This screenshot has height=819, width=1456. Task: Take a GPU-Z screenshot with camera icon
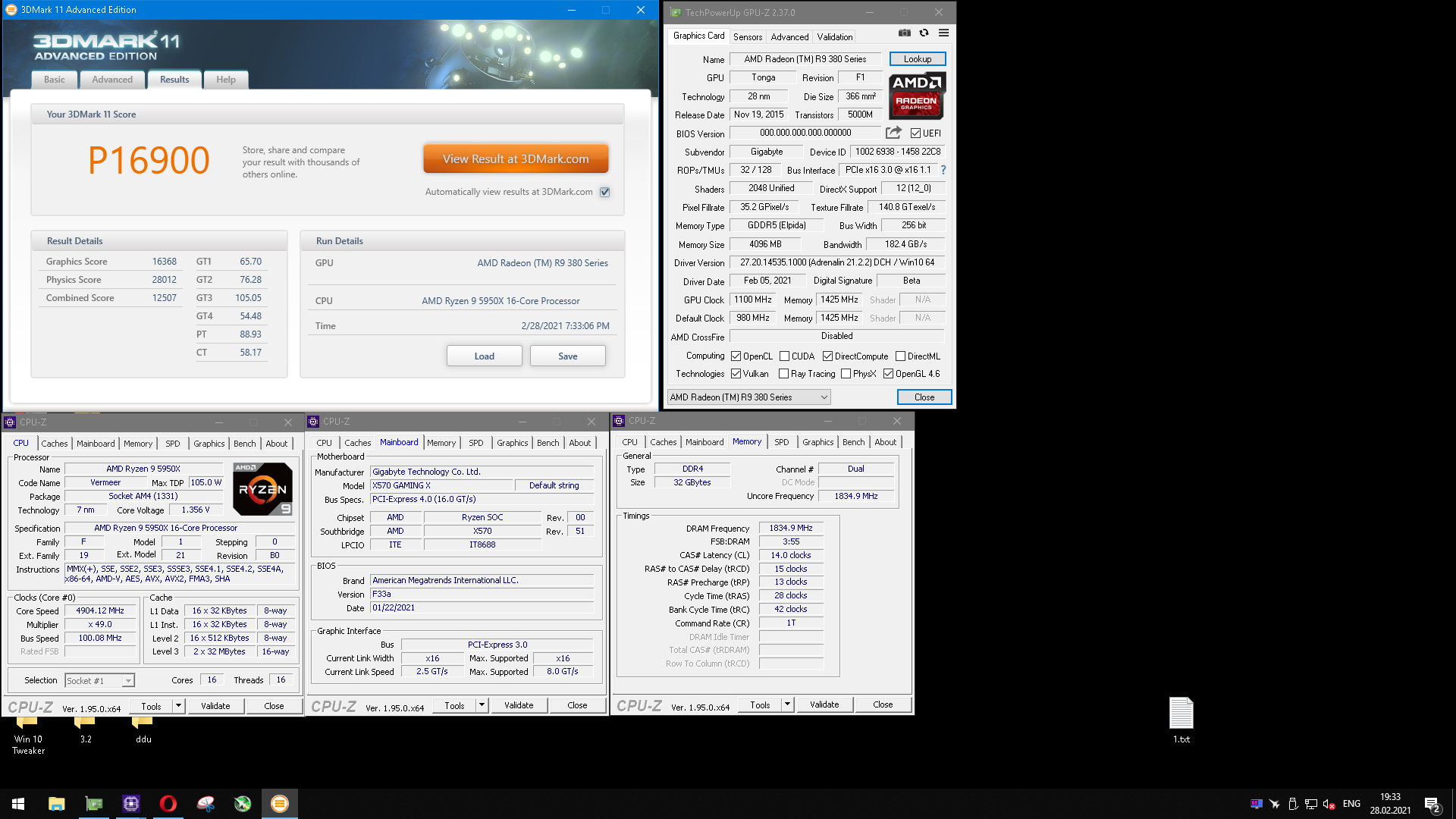point(904,33)
